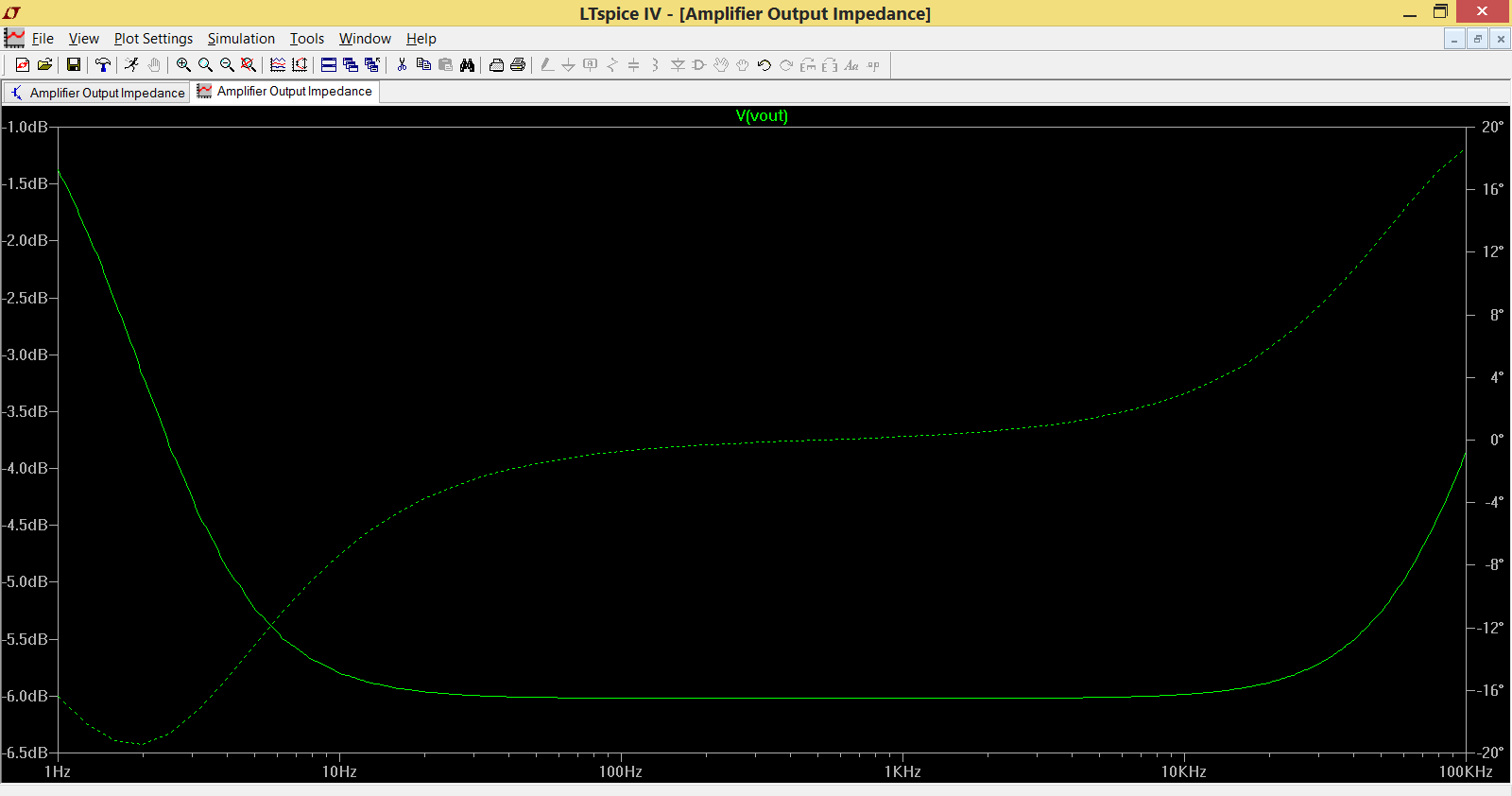This screenshot has width=1512, height=796.
Task: Click the Close All Windows icon
Action: (372, 65)
